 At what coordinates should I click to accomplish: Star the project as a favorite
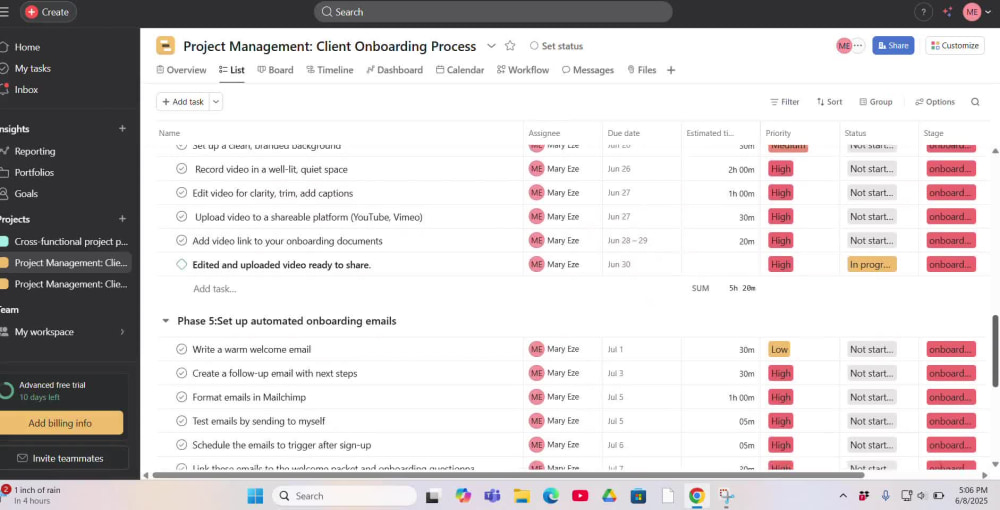510,46
